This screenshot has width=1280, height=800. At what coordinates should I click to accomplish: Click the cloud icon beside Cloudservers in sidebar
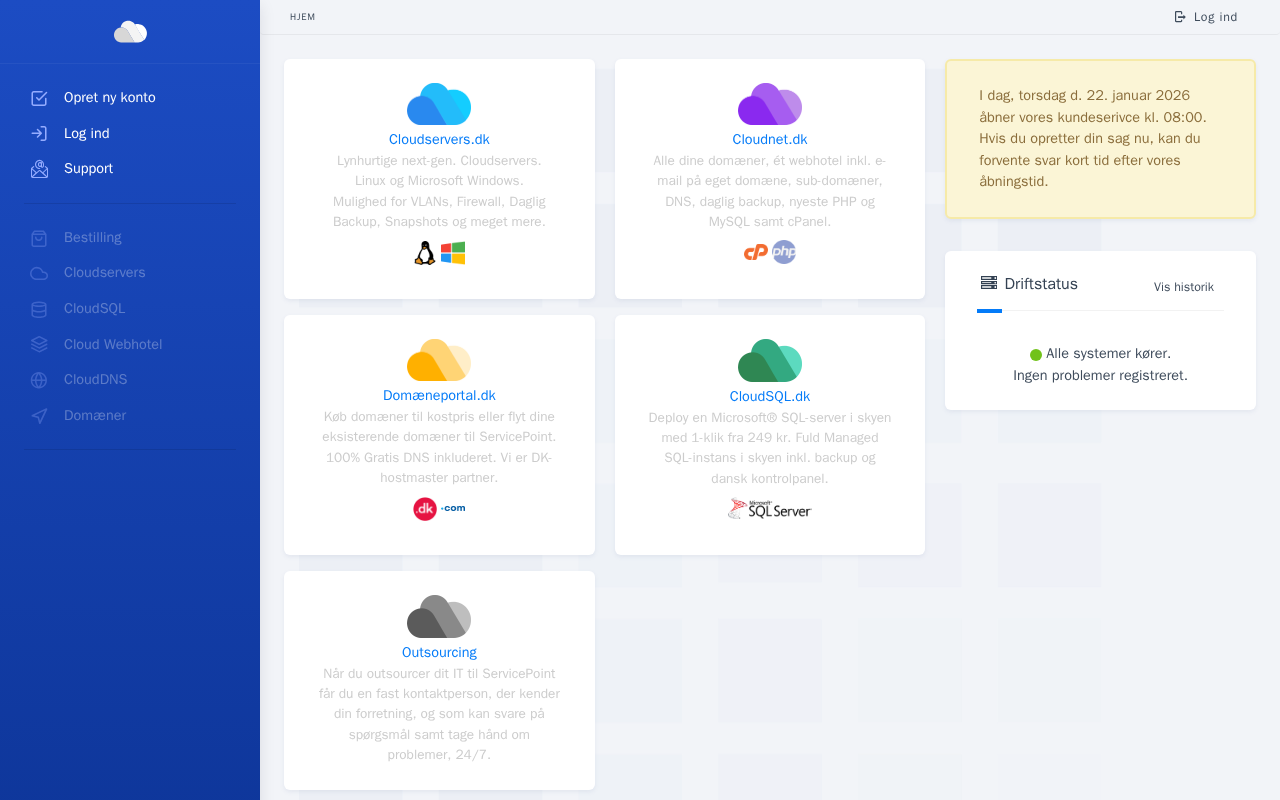point(39,273)
